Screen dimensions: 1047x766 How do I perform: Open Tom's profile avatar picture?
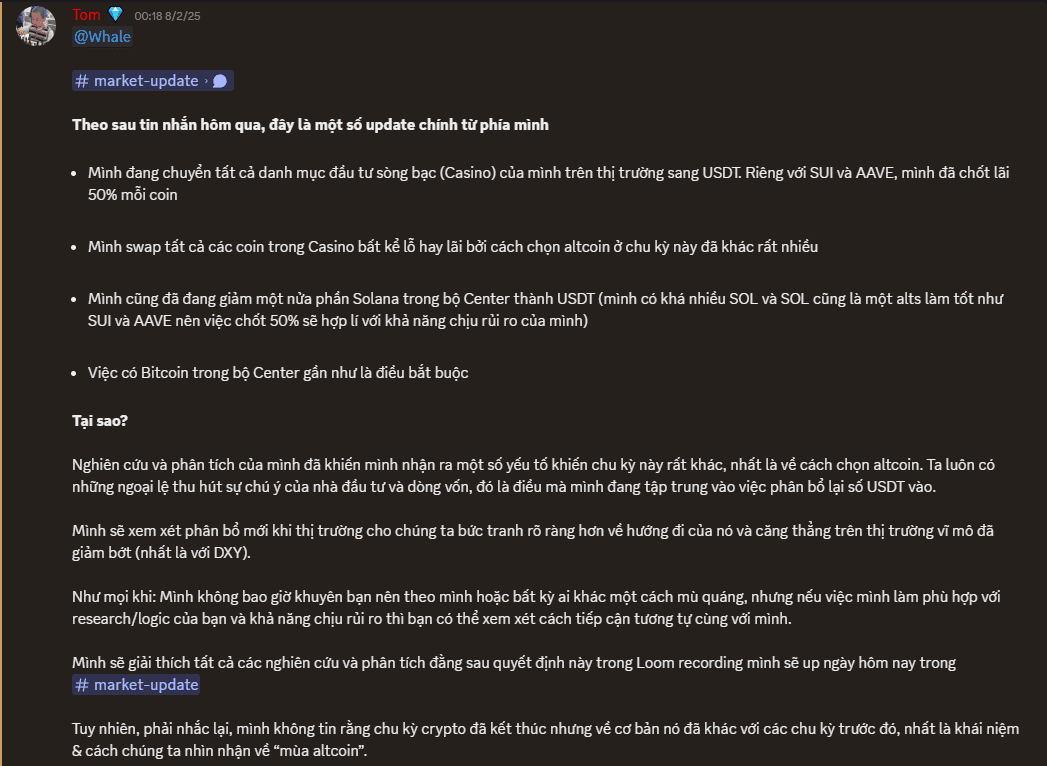35,26
